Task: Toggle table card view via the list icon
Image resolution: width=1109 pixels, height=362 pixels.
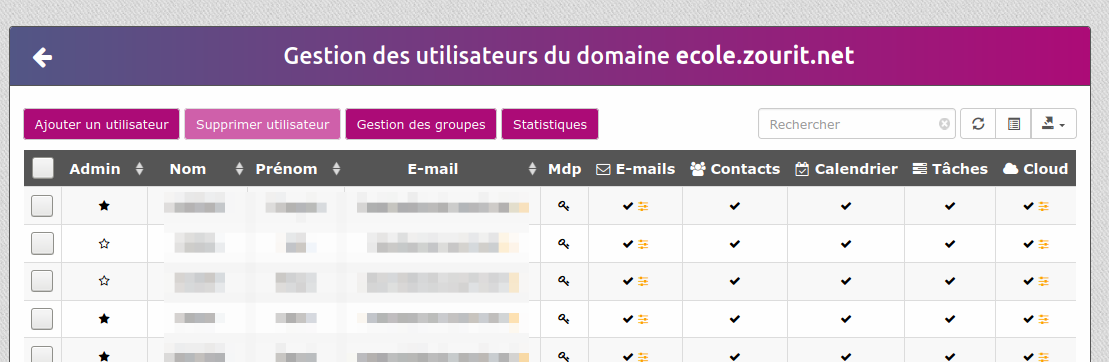Action: click(x=1014, y=124)
